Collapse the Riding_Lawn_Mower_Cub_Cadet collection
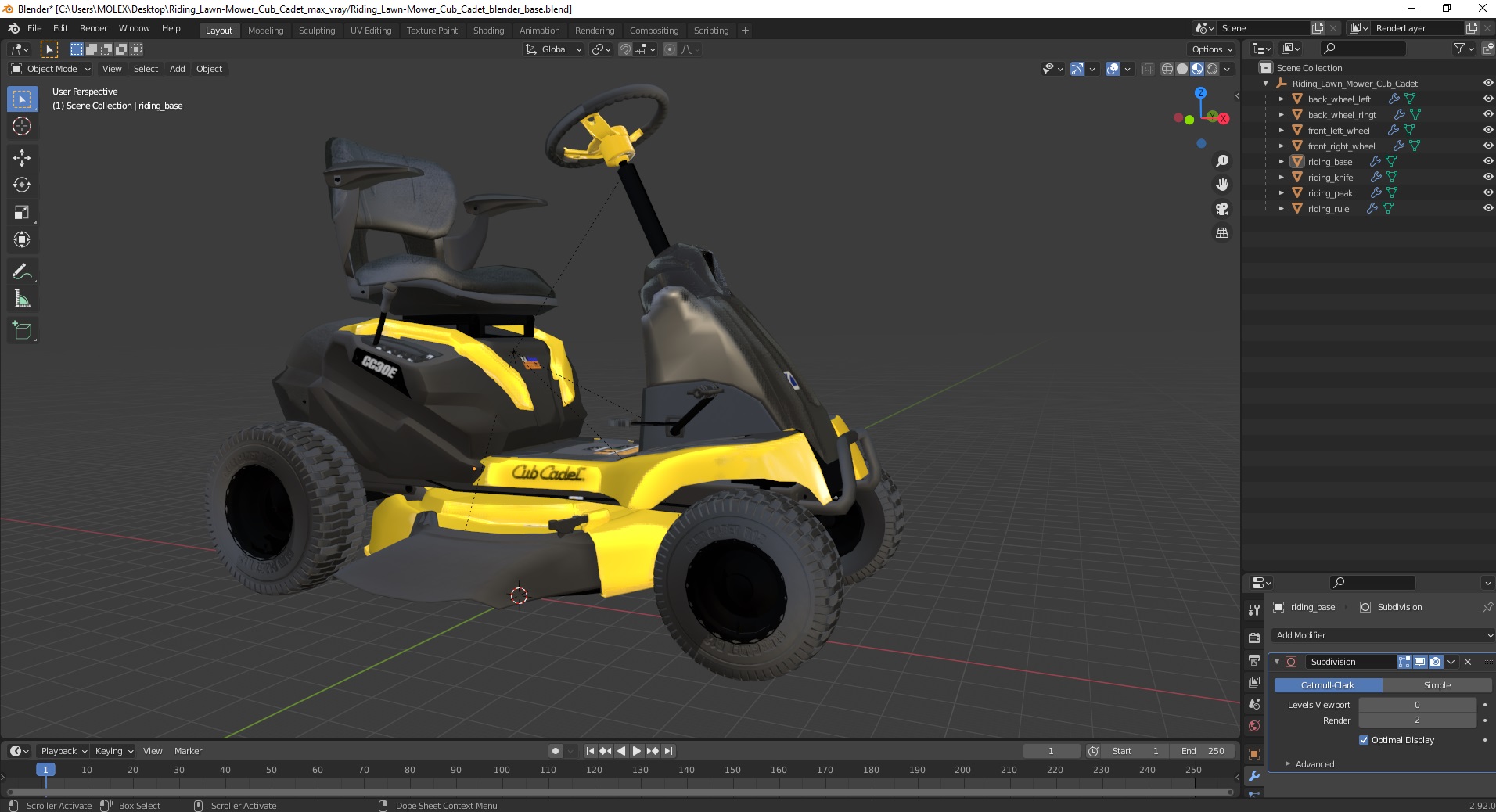Image resolution: width=1496 pixels, height=812 pixels. (x=1266, y=84)
